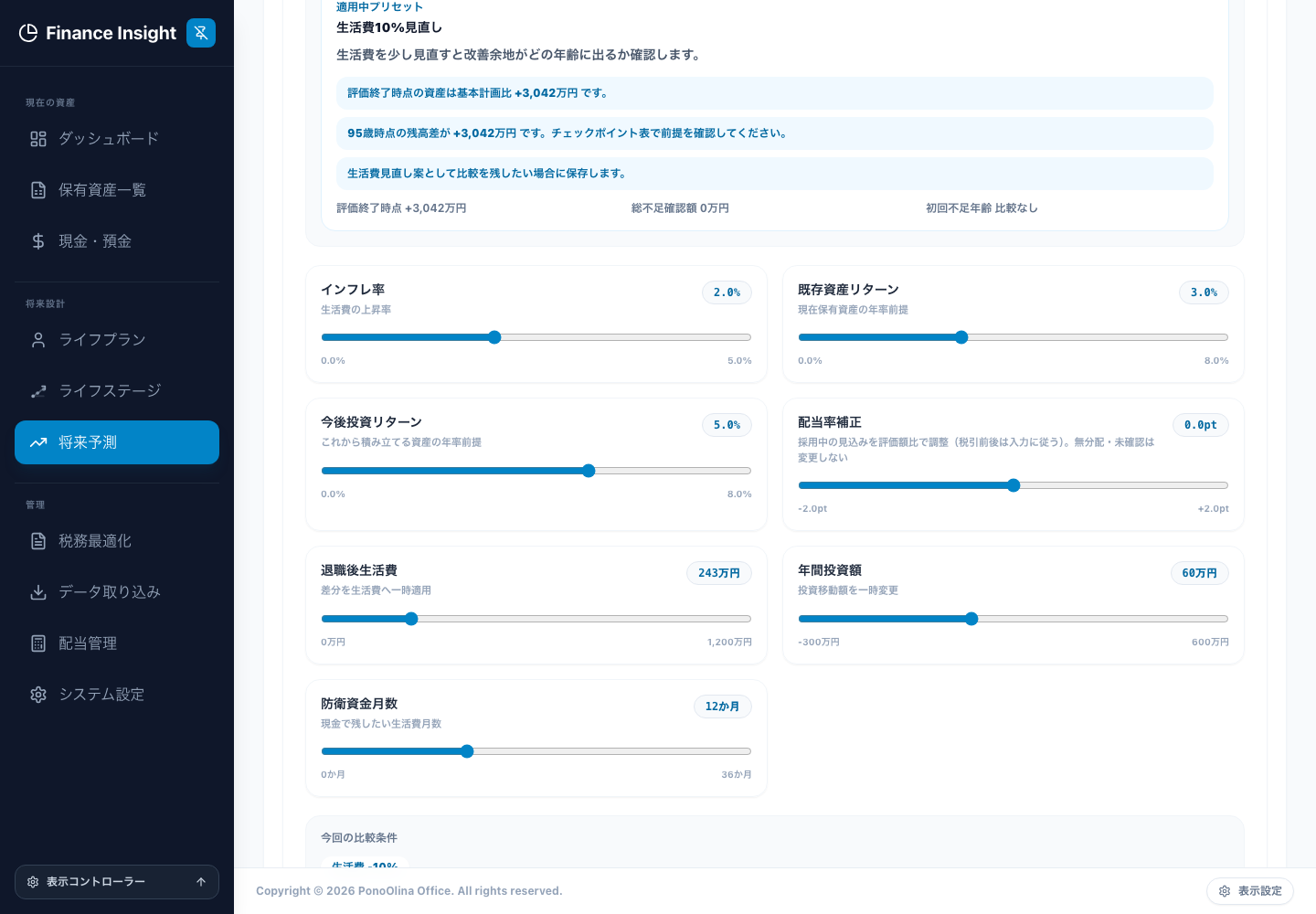The height and width of the screenshot is (914, 1316).
Task: Click the インフレ率 slider handle
Action: [494, 337]
